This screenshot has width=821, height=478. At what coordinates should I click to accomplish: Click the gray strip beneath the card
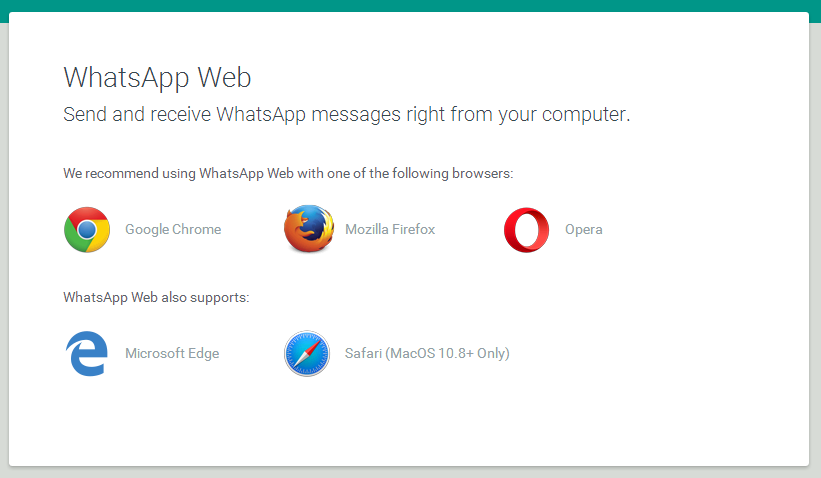(410, 472)
